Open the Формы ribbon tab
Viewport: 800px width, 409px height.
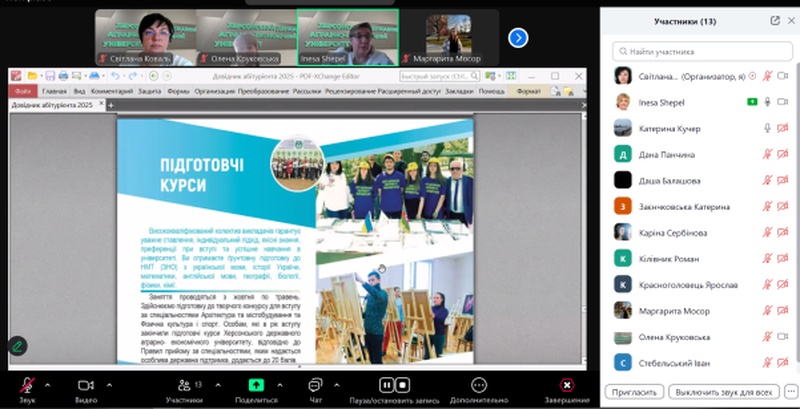pyautogui.click(x=178, y=91)
